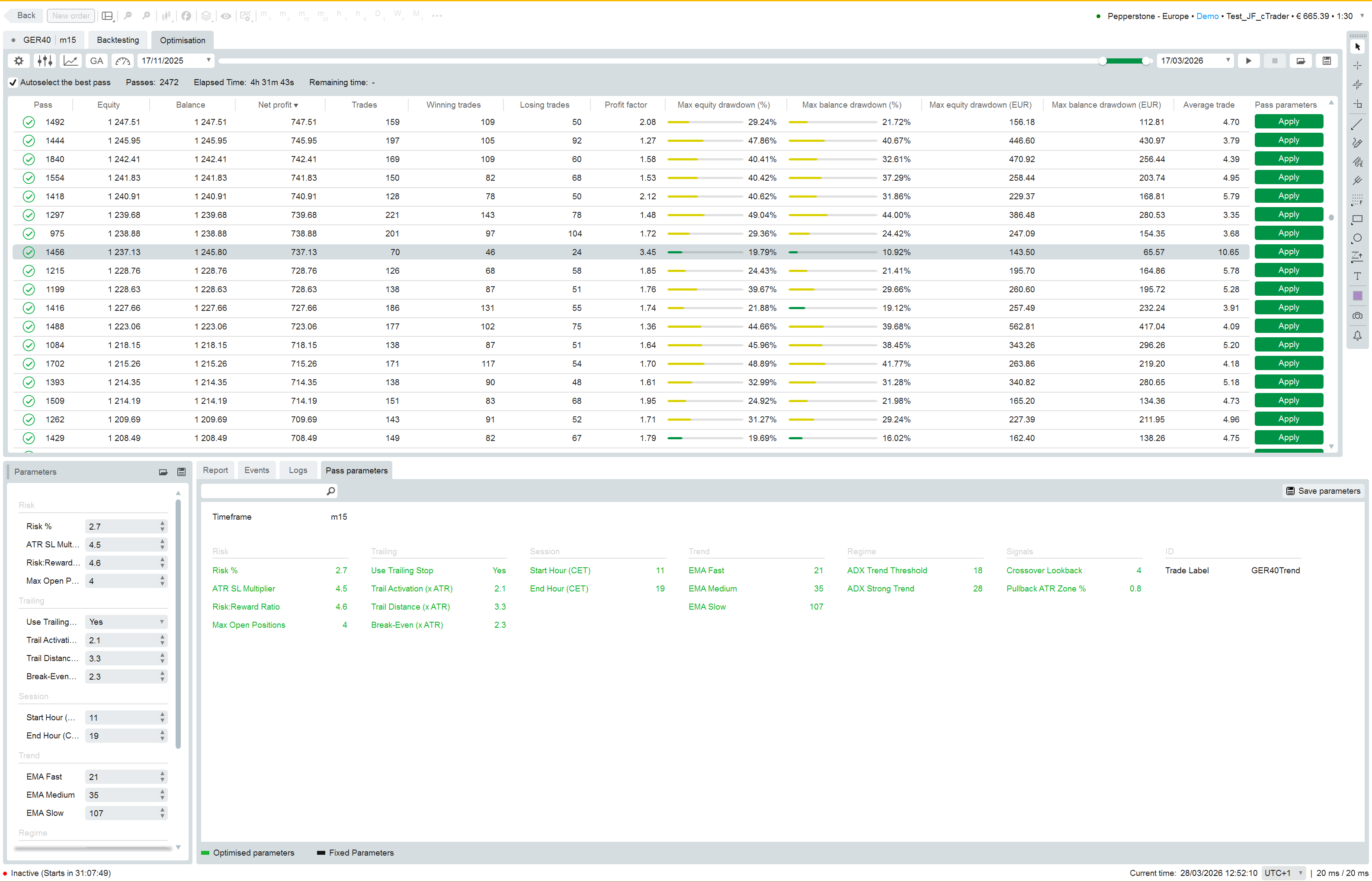1372x882 pixels.
Task: Switch to the Backtesting tab
Action: pos(118,40)
